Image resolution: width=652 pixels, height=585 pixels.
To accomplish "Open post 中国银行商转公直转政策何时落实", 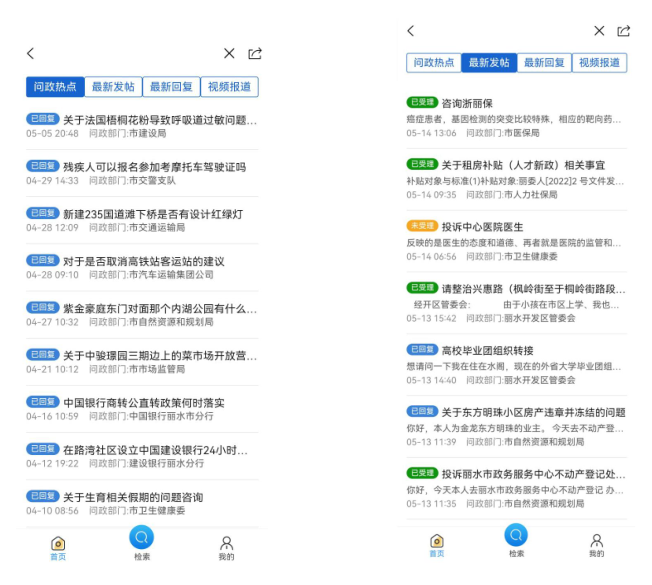I will pyautogui.click(x=144, y=403).
